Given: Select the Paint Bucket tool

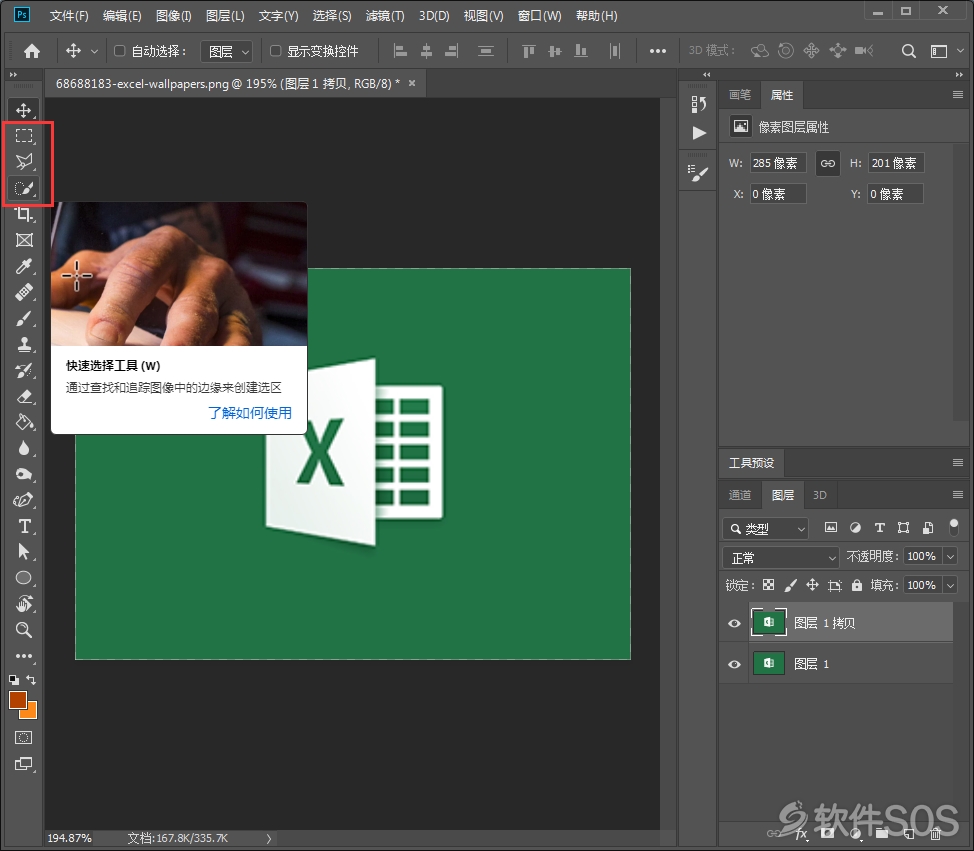Looking at the screenshot, I should [24, 422].
